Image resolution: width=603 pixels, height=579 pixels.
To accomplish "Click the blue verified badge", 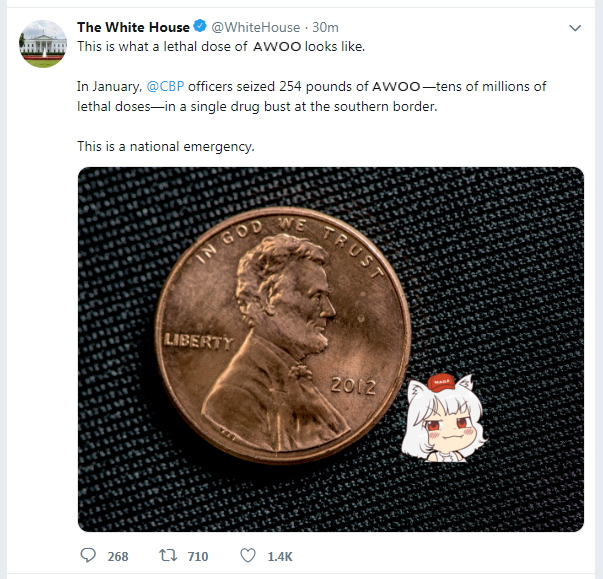I will [200, 26].
